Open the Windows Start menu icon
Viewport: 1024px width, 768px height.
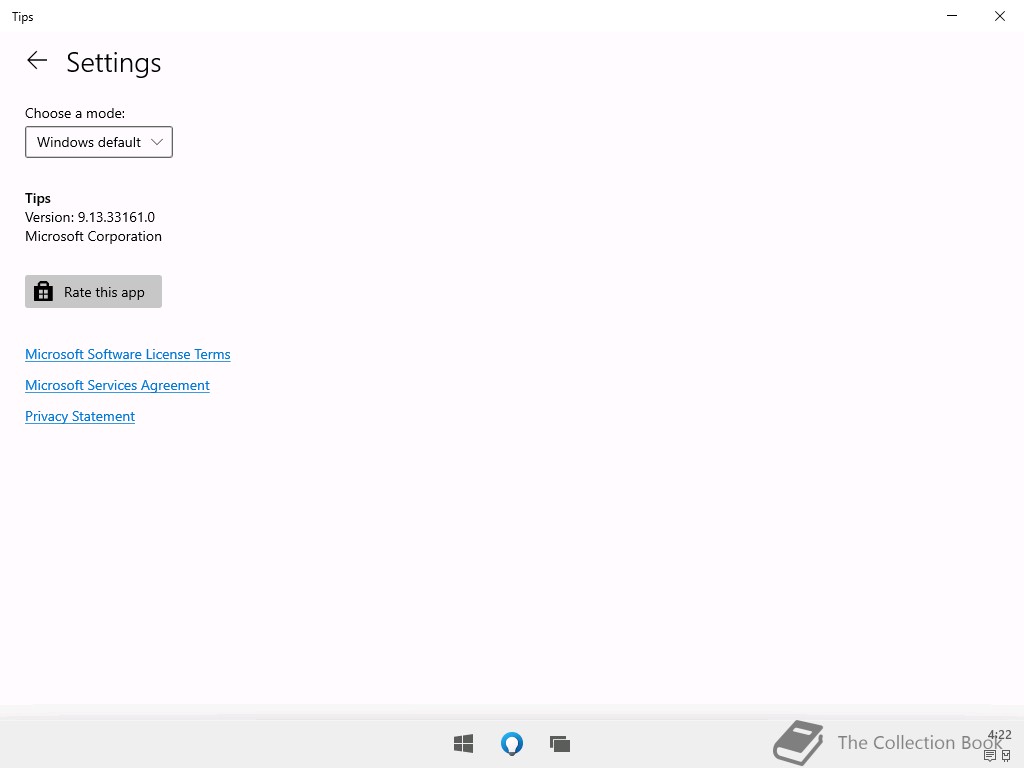(464, 743)
